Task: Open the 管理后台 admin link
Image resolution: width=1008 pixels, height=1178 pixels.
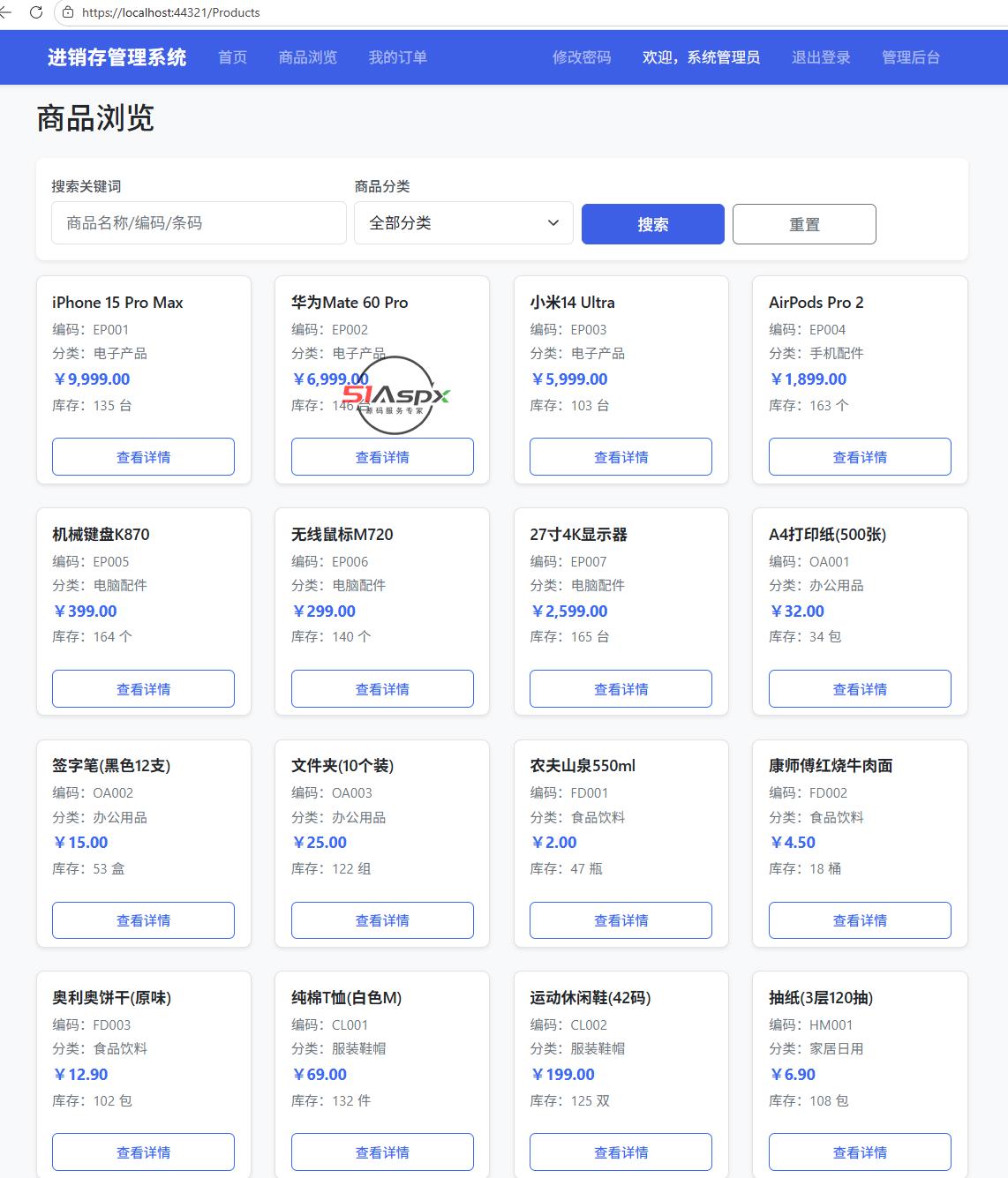Action: tap(911, 57)
